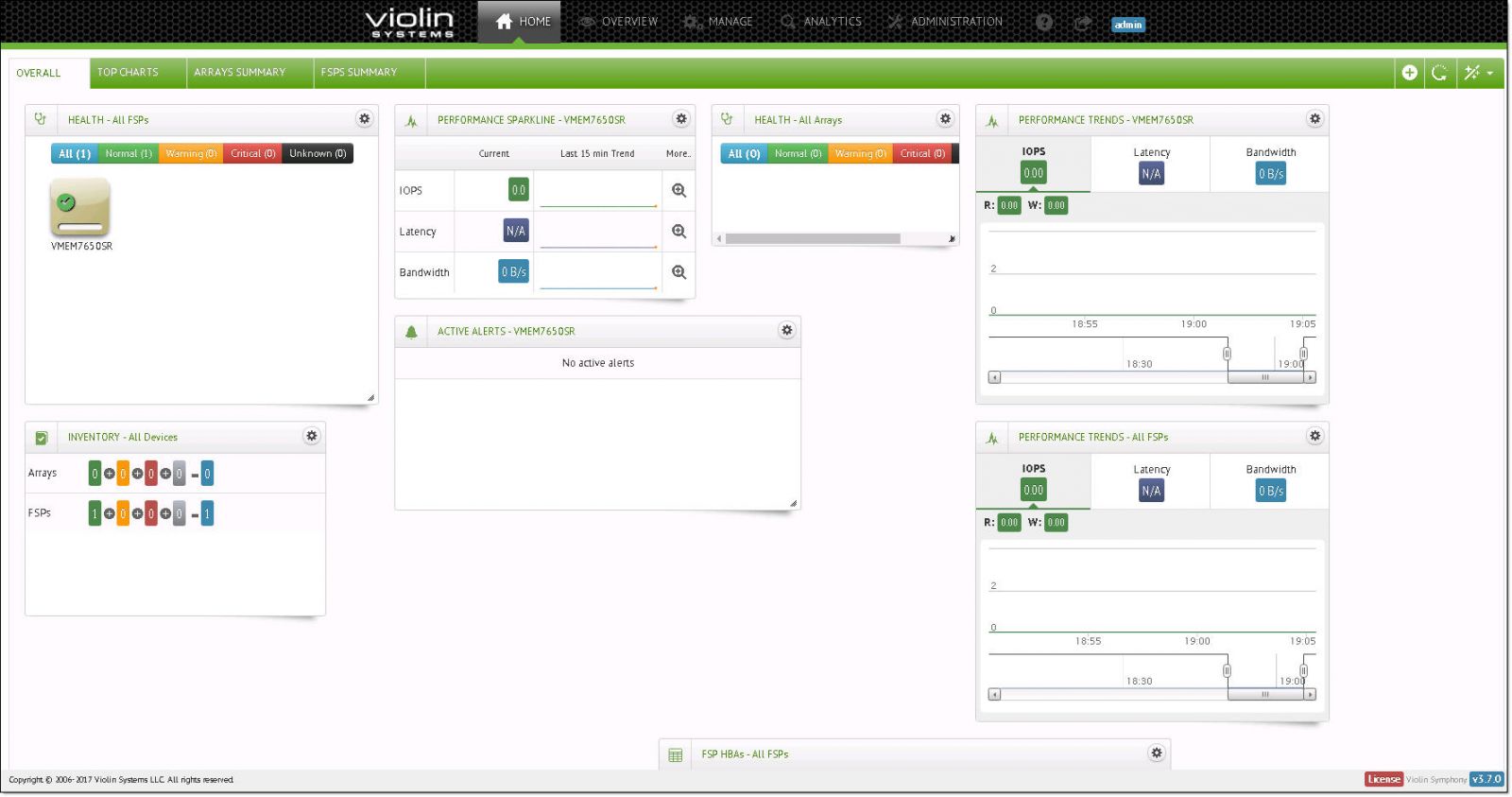Click time range scrollbar in VMEM7650SR trends

[x=1265, y=377]
